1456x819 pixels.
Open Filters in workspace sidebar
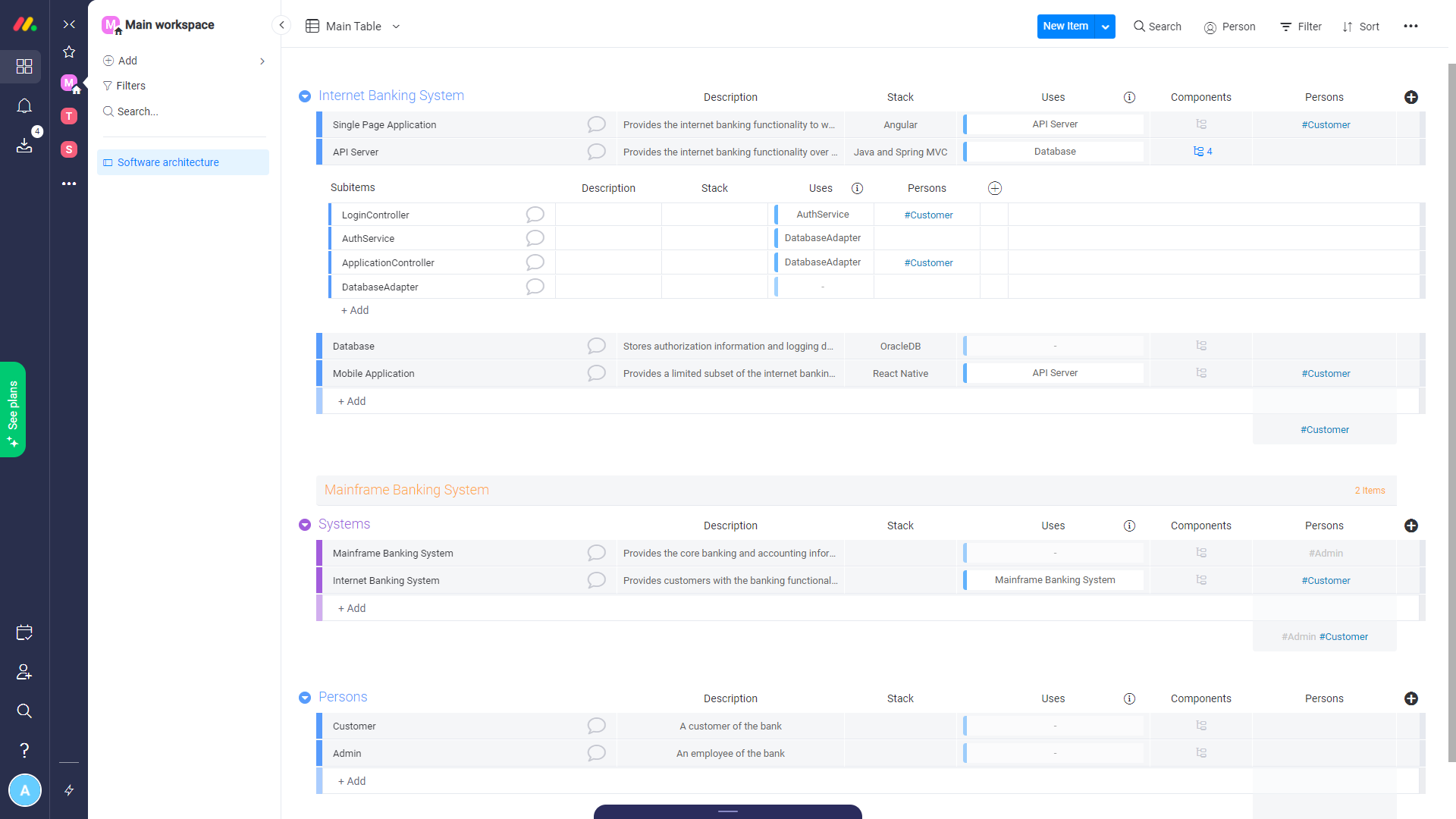tap(130, 86)
